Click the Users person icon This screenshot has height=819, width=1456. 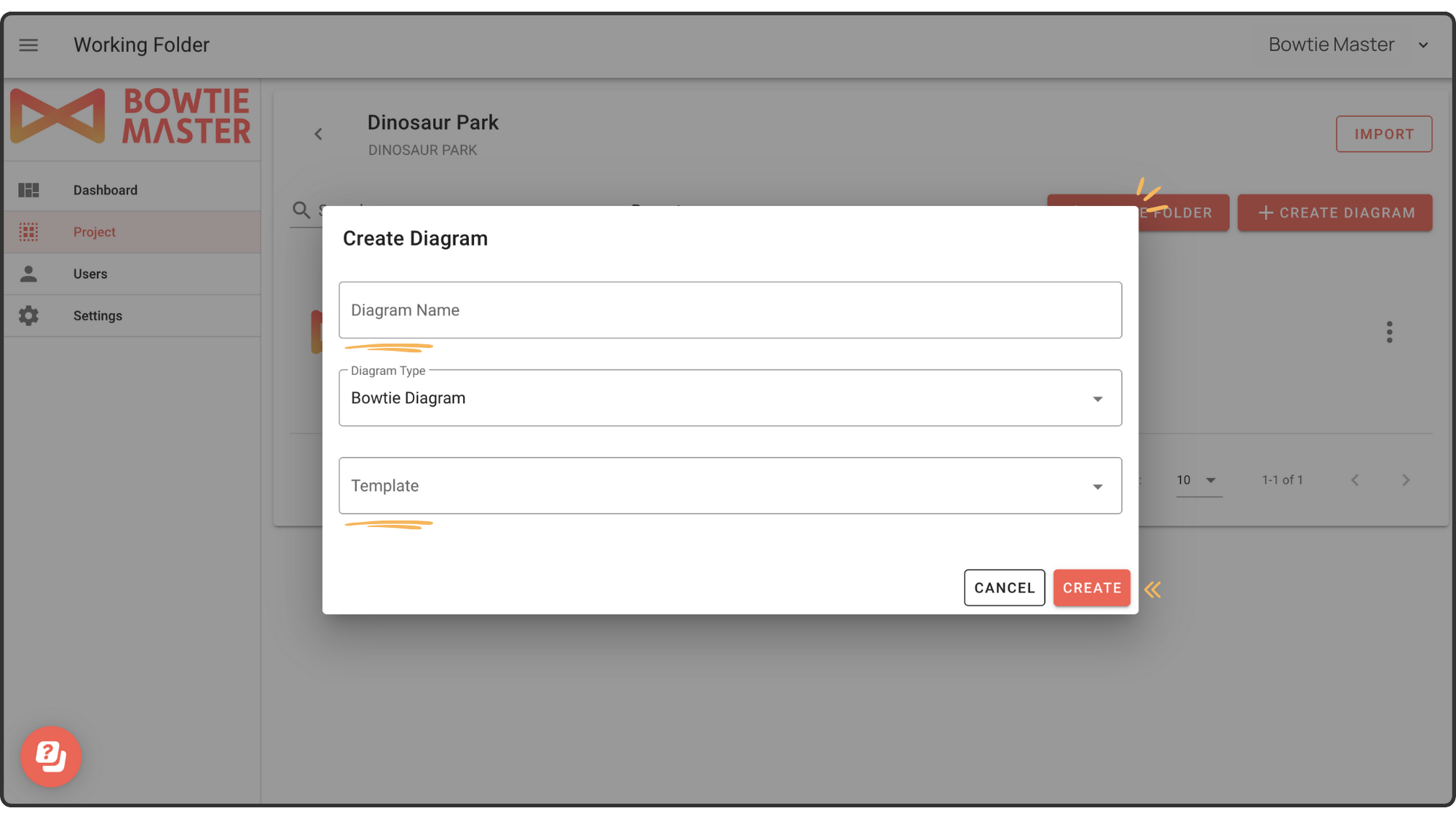coord(29,274)
